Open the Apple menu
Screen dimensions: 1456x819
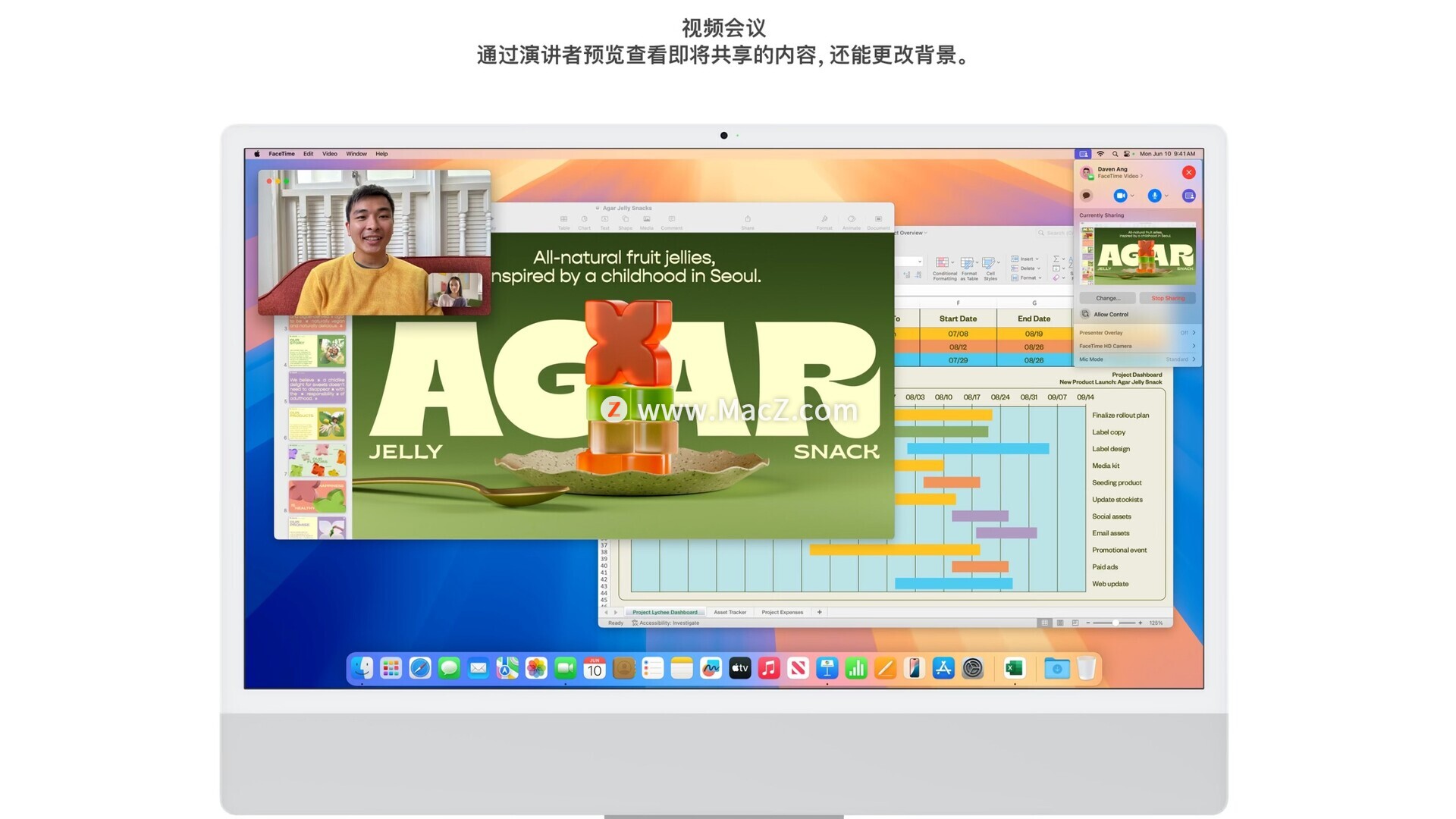[x=256, y=154]
